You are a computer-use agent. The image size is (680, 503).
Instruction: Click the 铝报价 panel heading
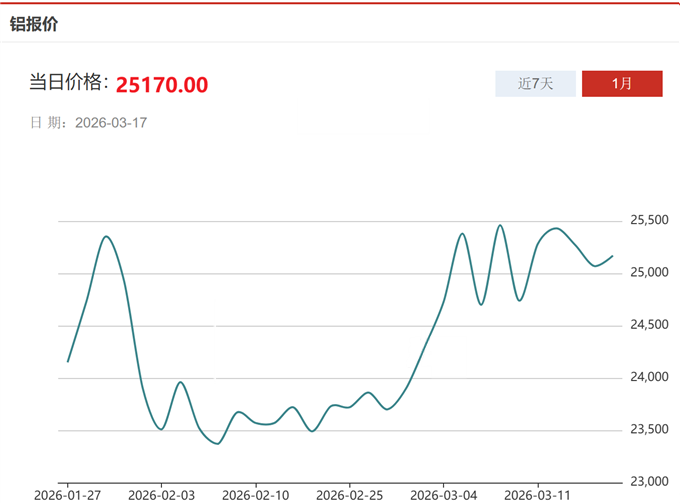tap(34, 24)
